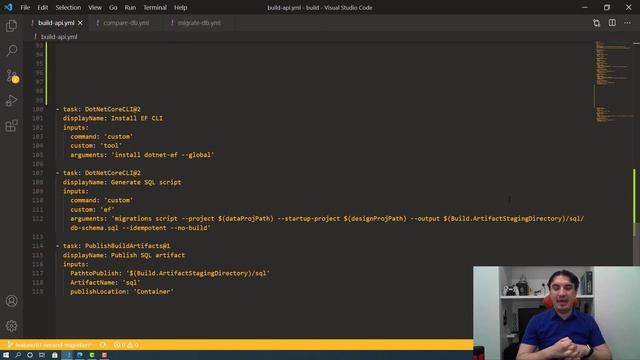This screenshot has height=360, width=640.
Task: Open the Go menu
Action: (x=113, y=7)
